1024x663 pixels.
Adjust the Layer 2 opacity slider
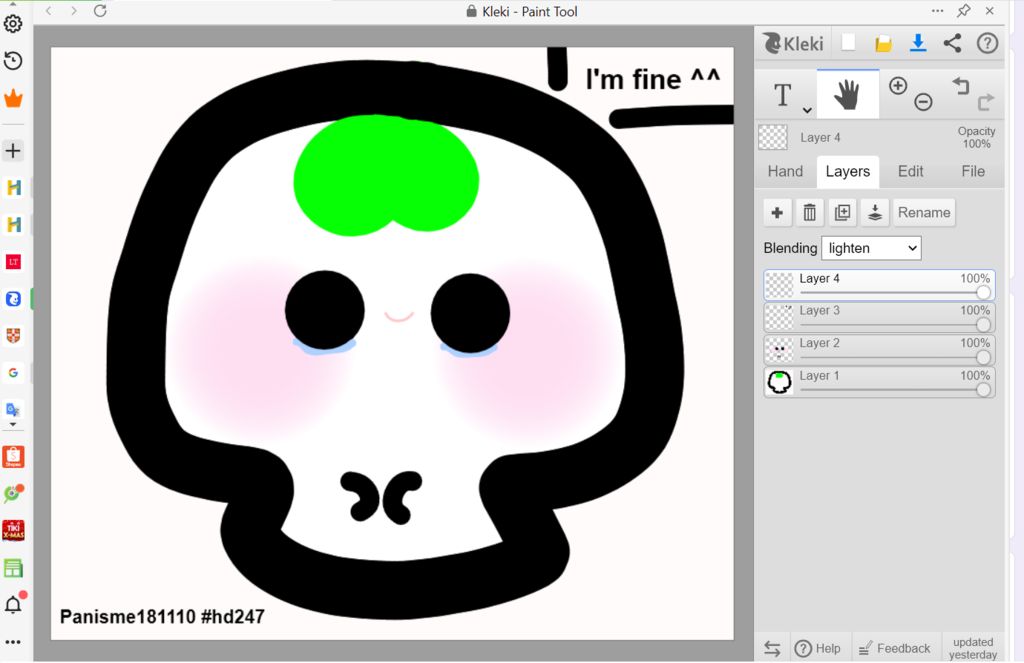pos(894,357)
